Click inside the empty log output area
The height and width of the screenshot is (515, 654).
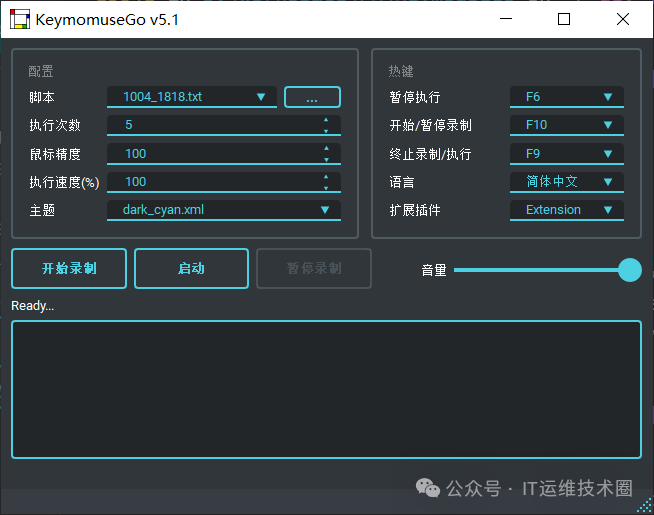click(326, 389)
